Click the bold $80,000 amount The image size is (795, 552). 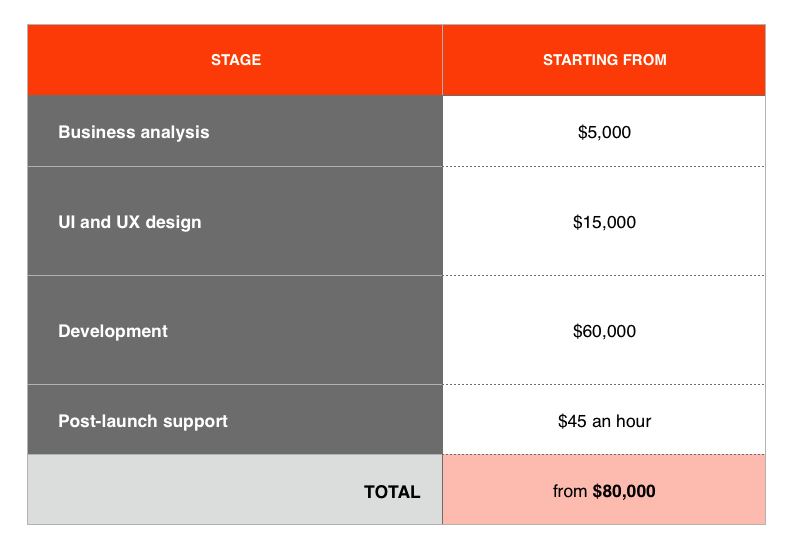[x=624, y=491]
